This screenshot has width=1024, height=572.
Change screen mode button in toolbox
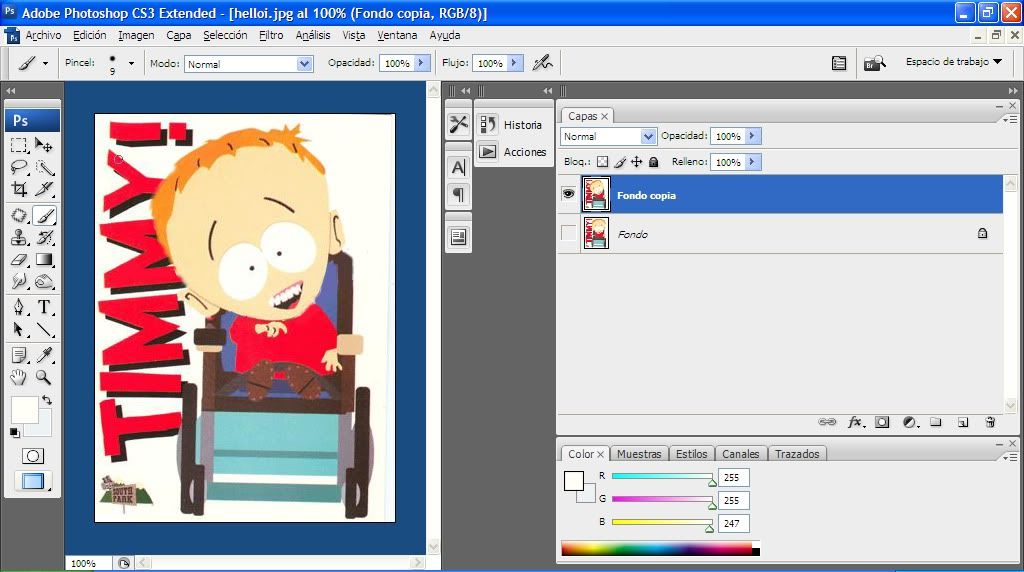(33, 481)
